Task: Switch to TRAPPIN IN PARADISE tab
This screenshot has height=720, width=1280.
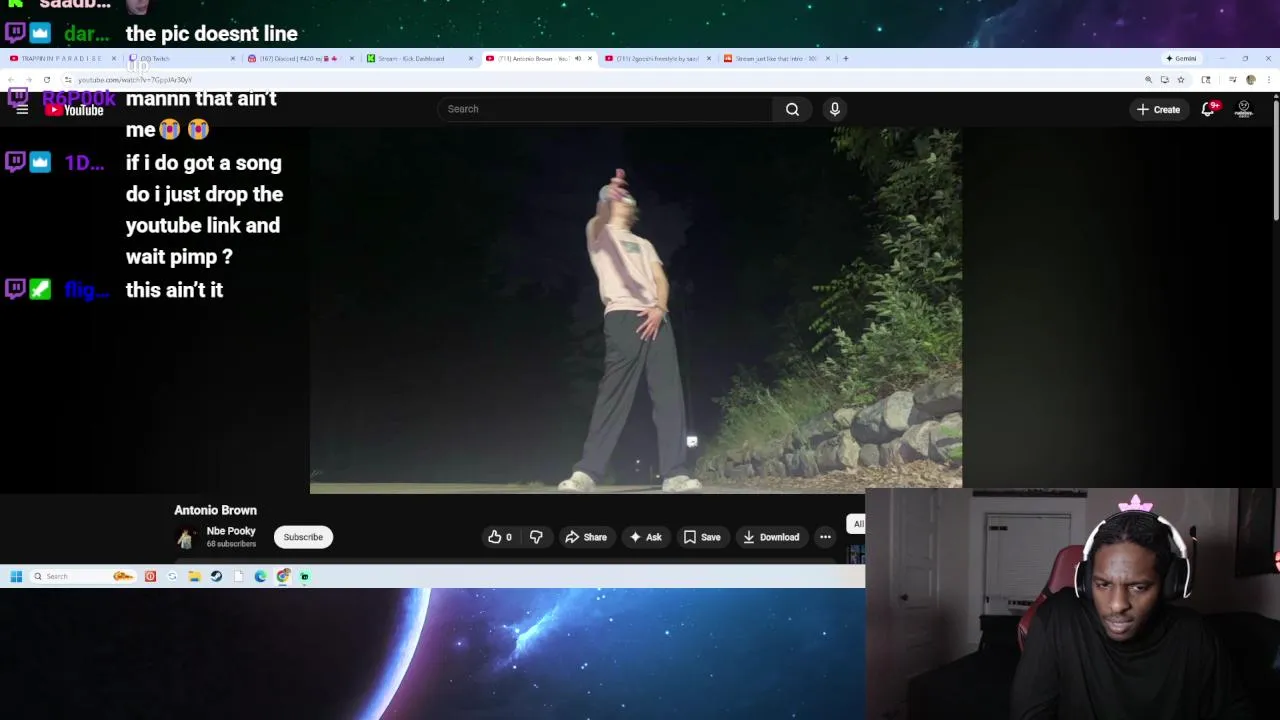Action: point(60,58)
